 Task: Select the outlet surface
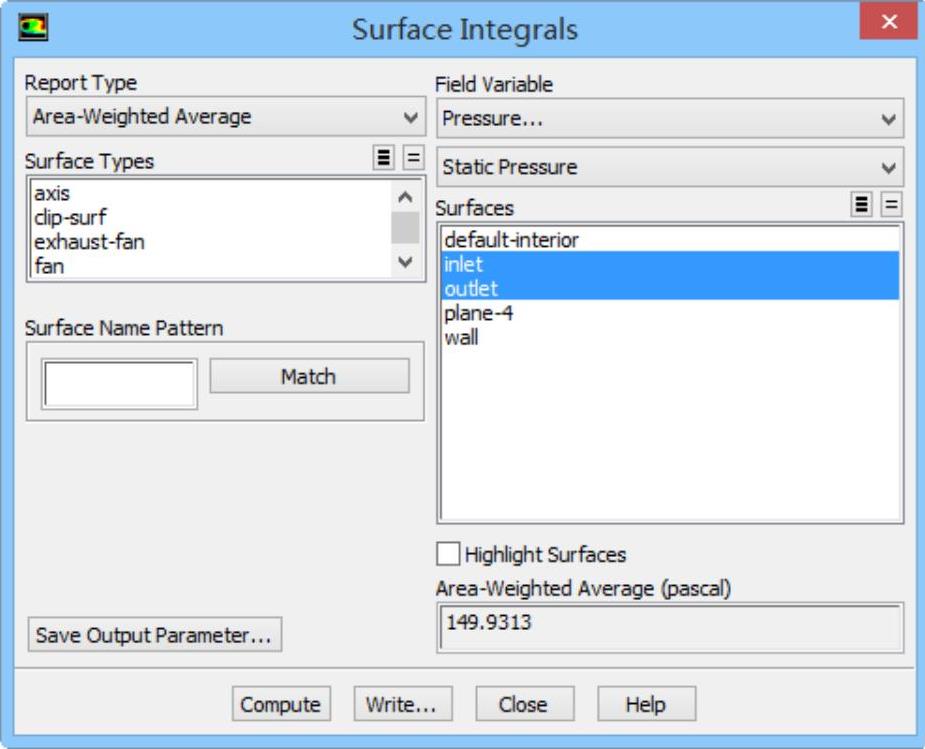coord(470,289)
